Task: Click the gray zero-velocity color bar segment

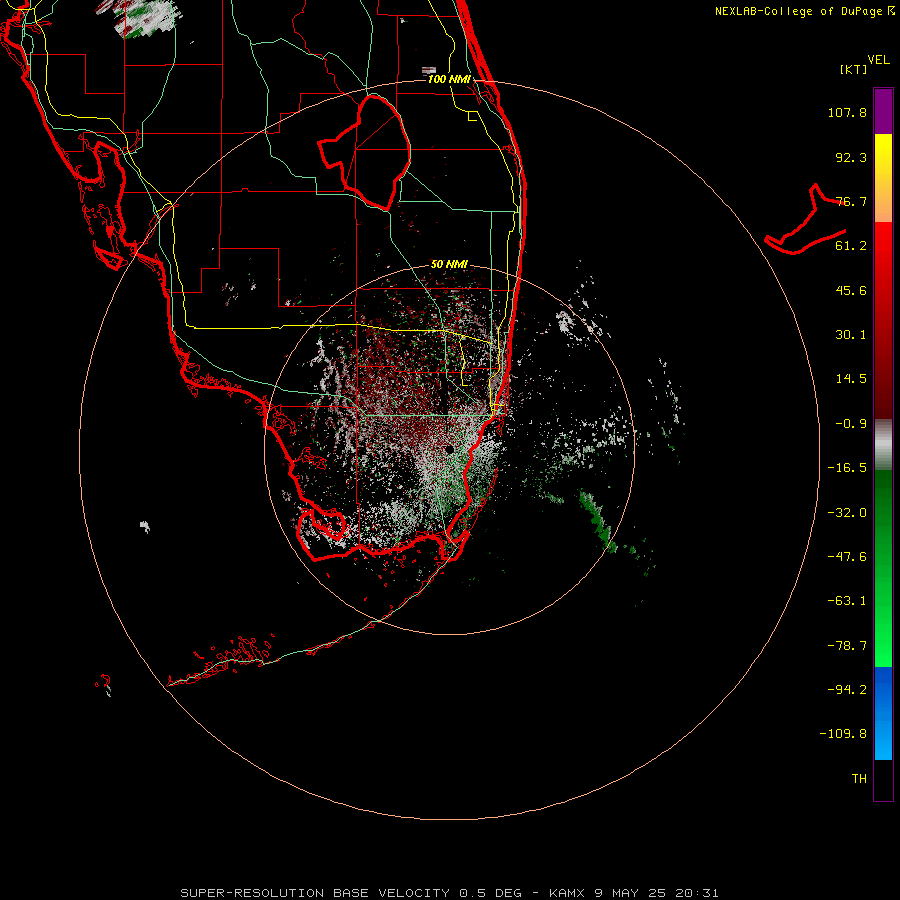Action: coord(883,445)
